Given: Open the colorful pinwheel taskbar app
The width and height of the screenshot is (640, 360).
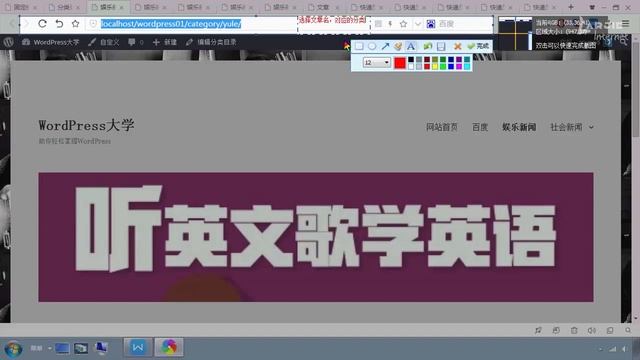Looking at the screenshot, I should click(x=169, y=348).
